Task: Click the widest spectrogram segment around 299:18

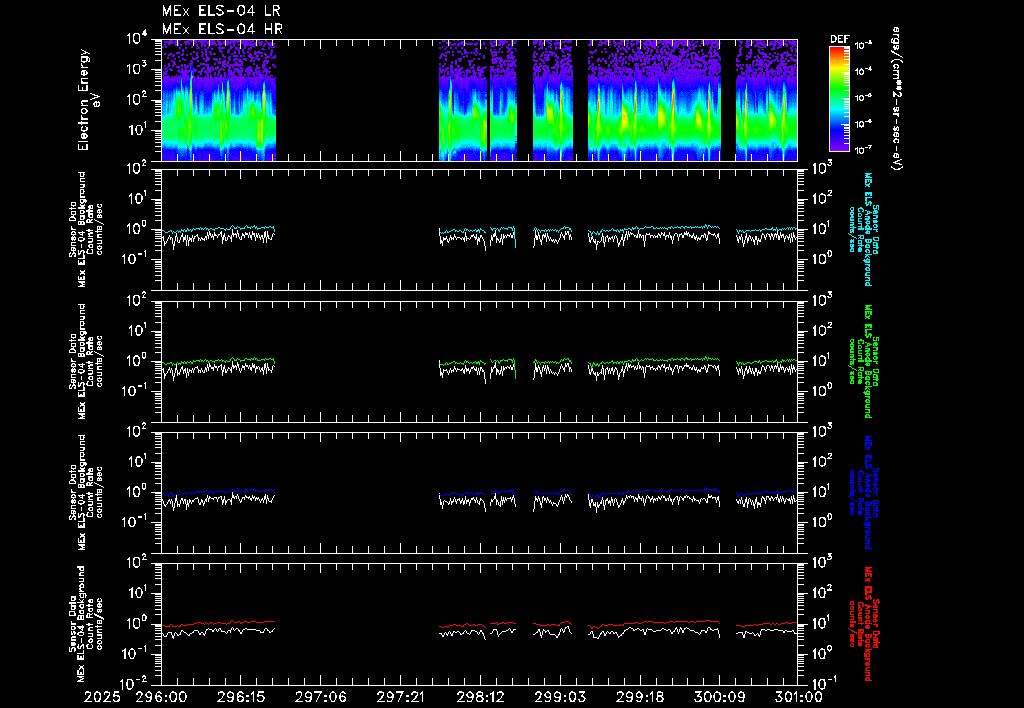Action: [x=654, y=100]
